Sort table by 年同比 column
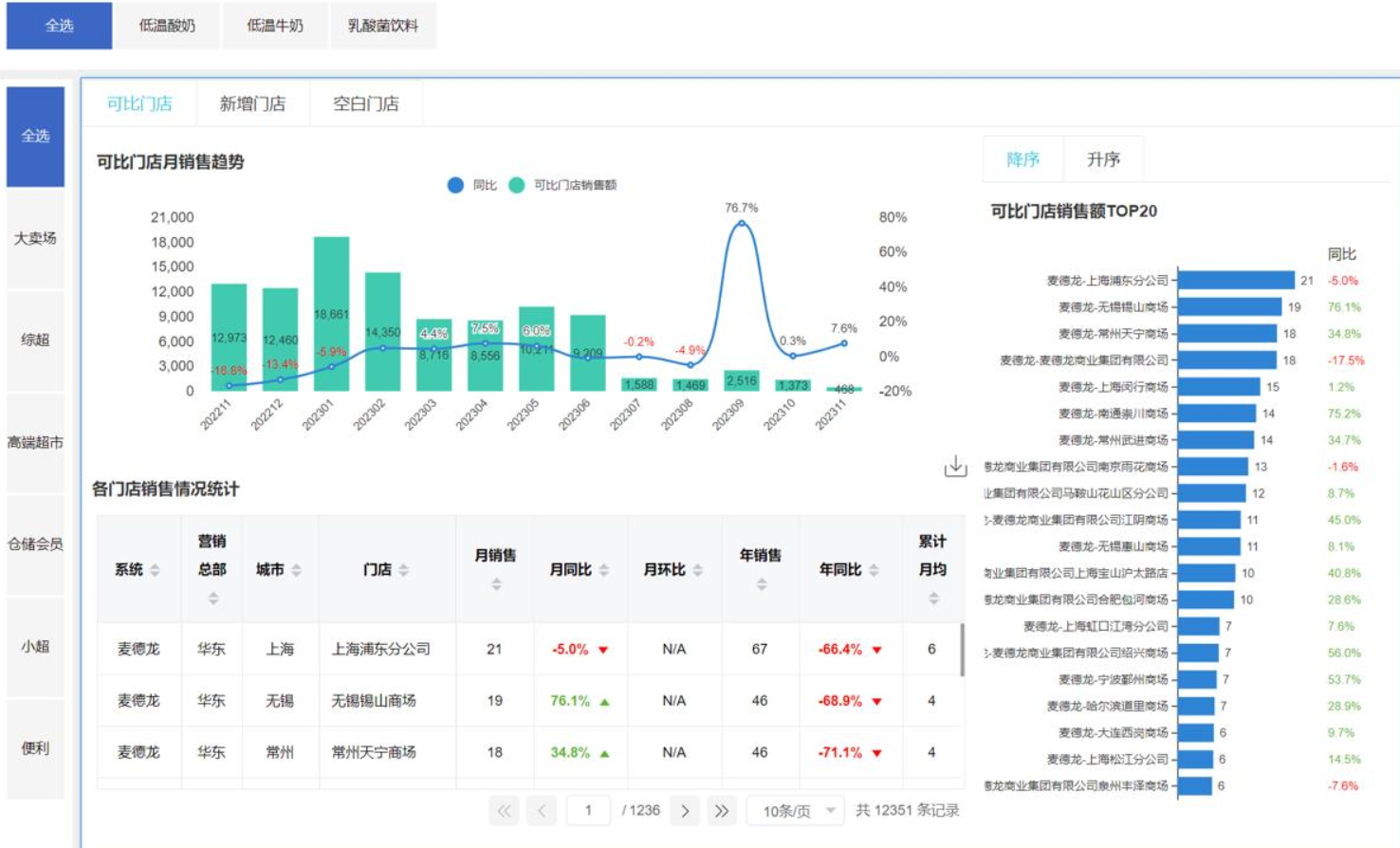The width and height of the screenshot is (1400, 848). click(874, 570)
